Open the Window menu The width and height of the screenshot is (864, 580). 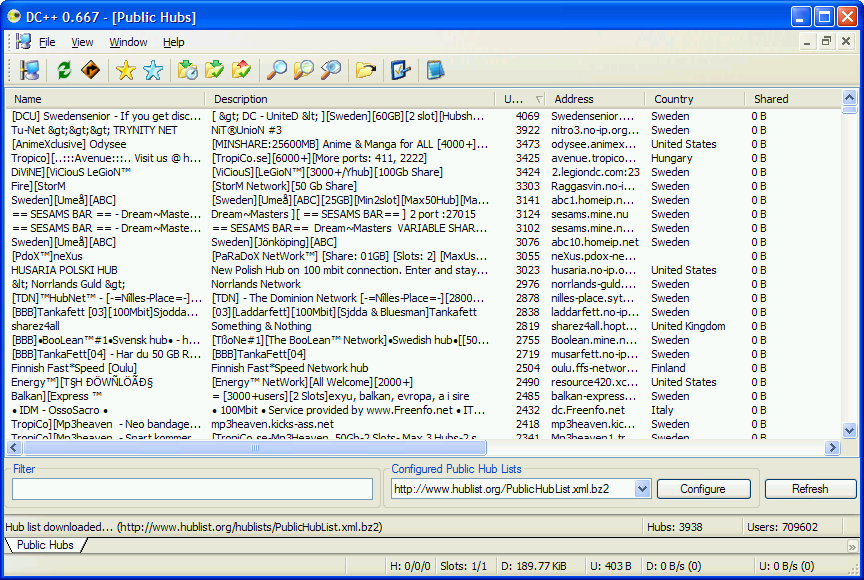coord(128,42)
